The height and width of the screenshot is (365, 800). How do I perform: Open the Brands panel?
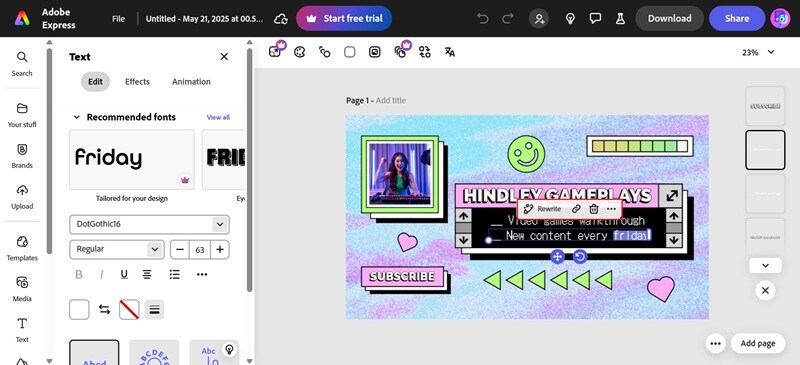pyautogui.click(x=22, y=156)
